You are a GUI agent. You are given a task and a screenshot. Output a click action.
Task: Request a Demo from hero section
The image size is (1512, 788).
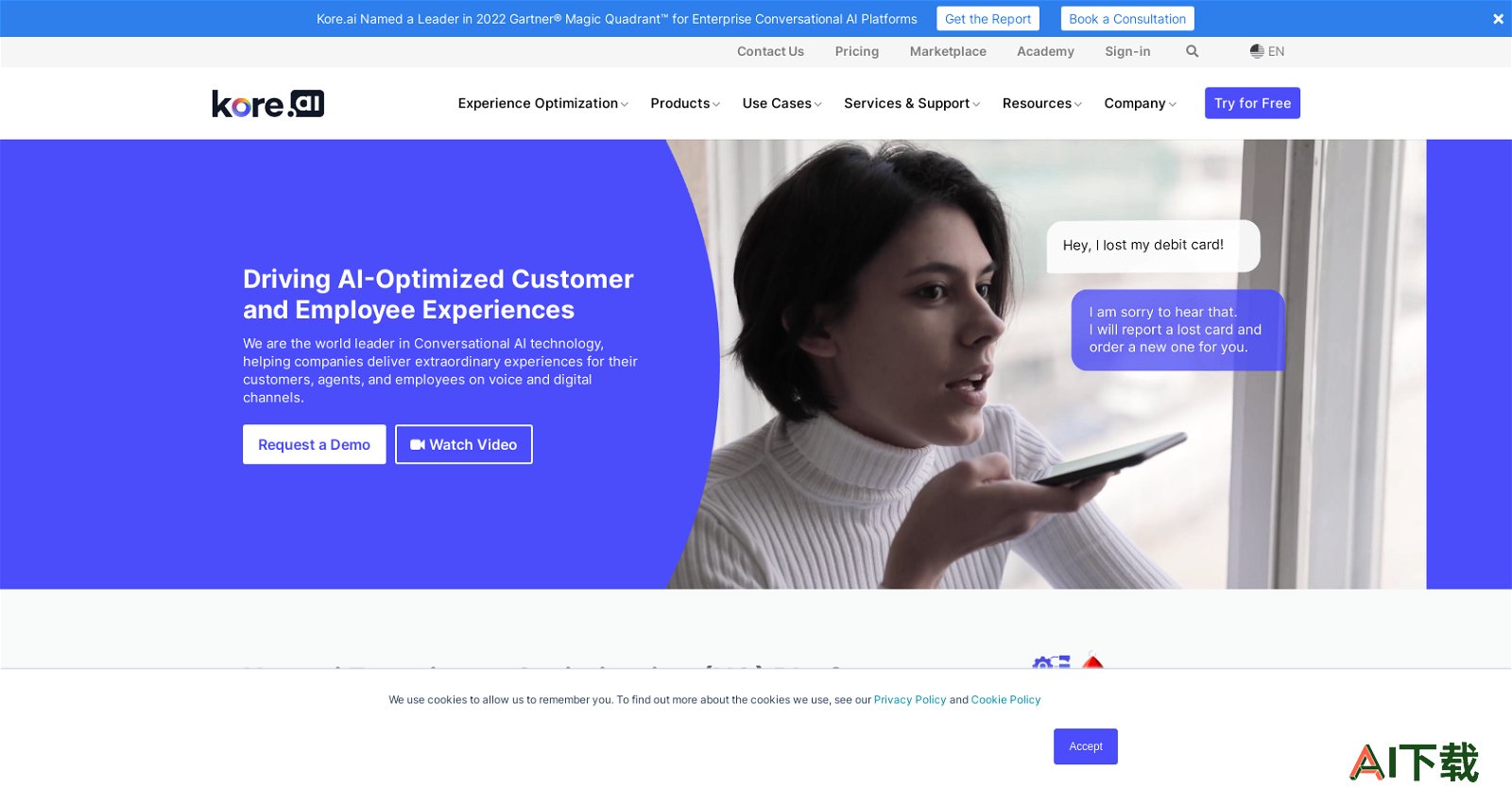(314, 444)
